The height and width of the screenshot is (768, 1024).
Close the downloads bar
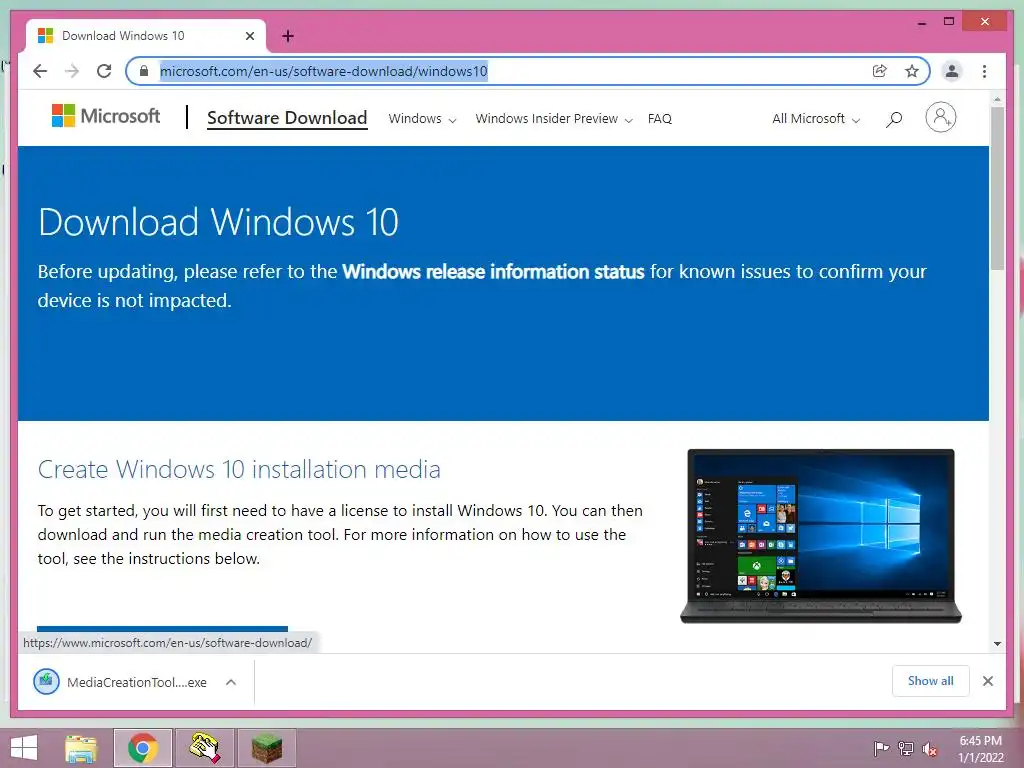tap(988, 681)
